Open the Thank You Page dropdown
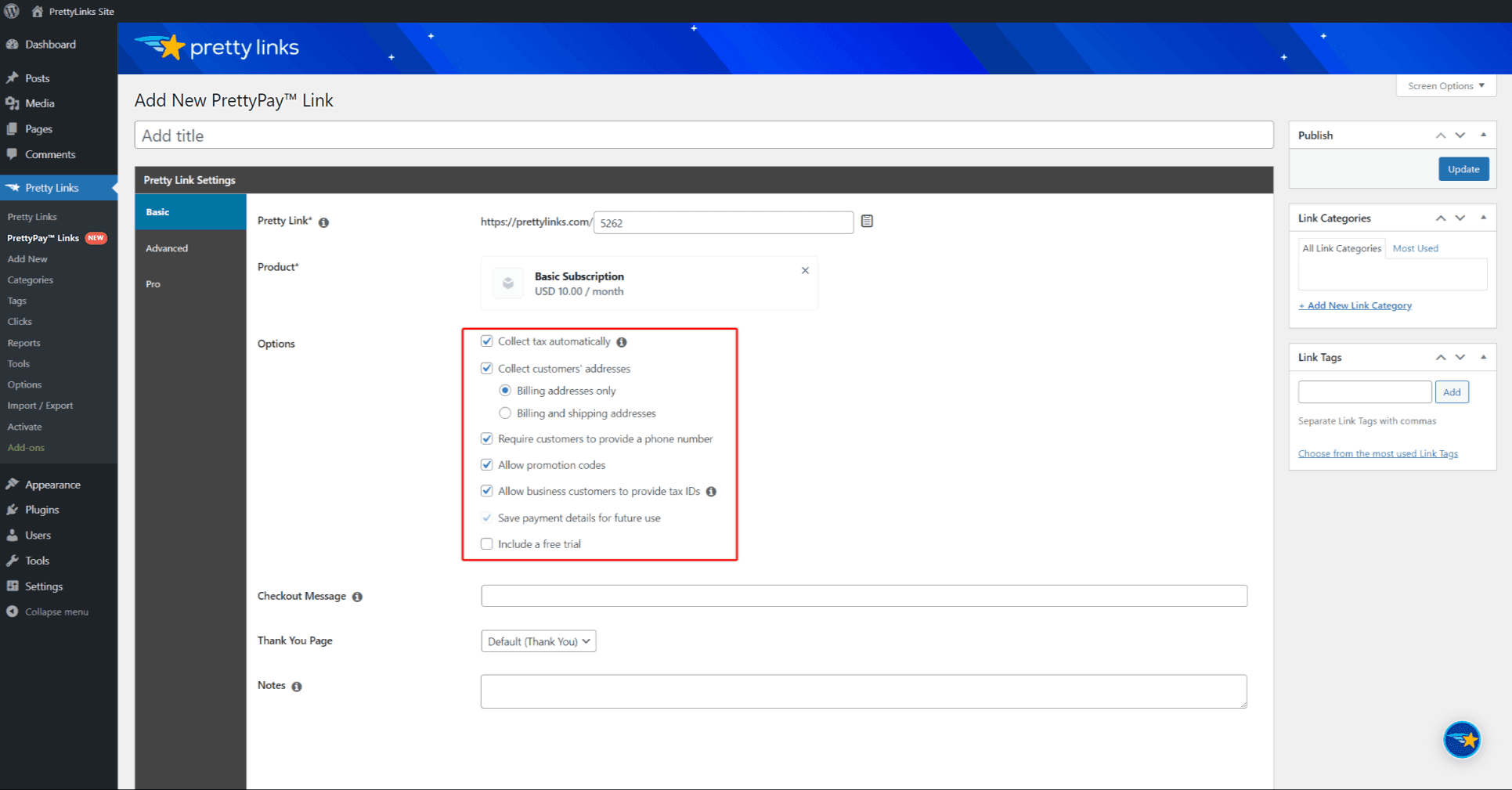The image size is (1512, 790). [x=538, y=640]
